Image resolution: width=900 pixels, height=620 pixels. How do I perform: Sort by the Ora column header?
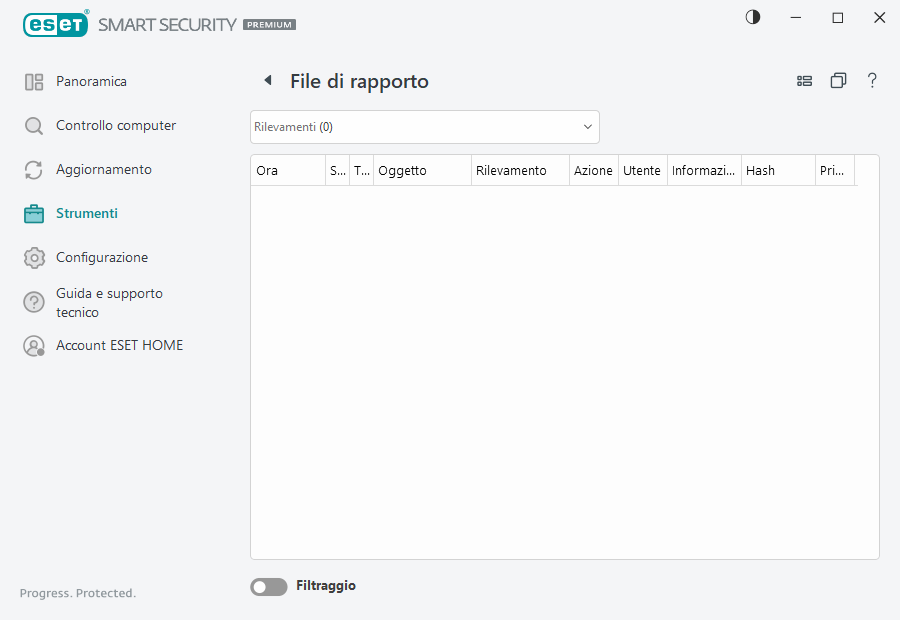(287, 171)
